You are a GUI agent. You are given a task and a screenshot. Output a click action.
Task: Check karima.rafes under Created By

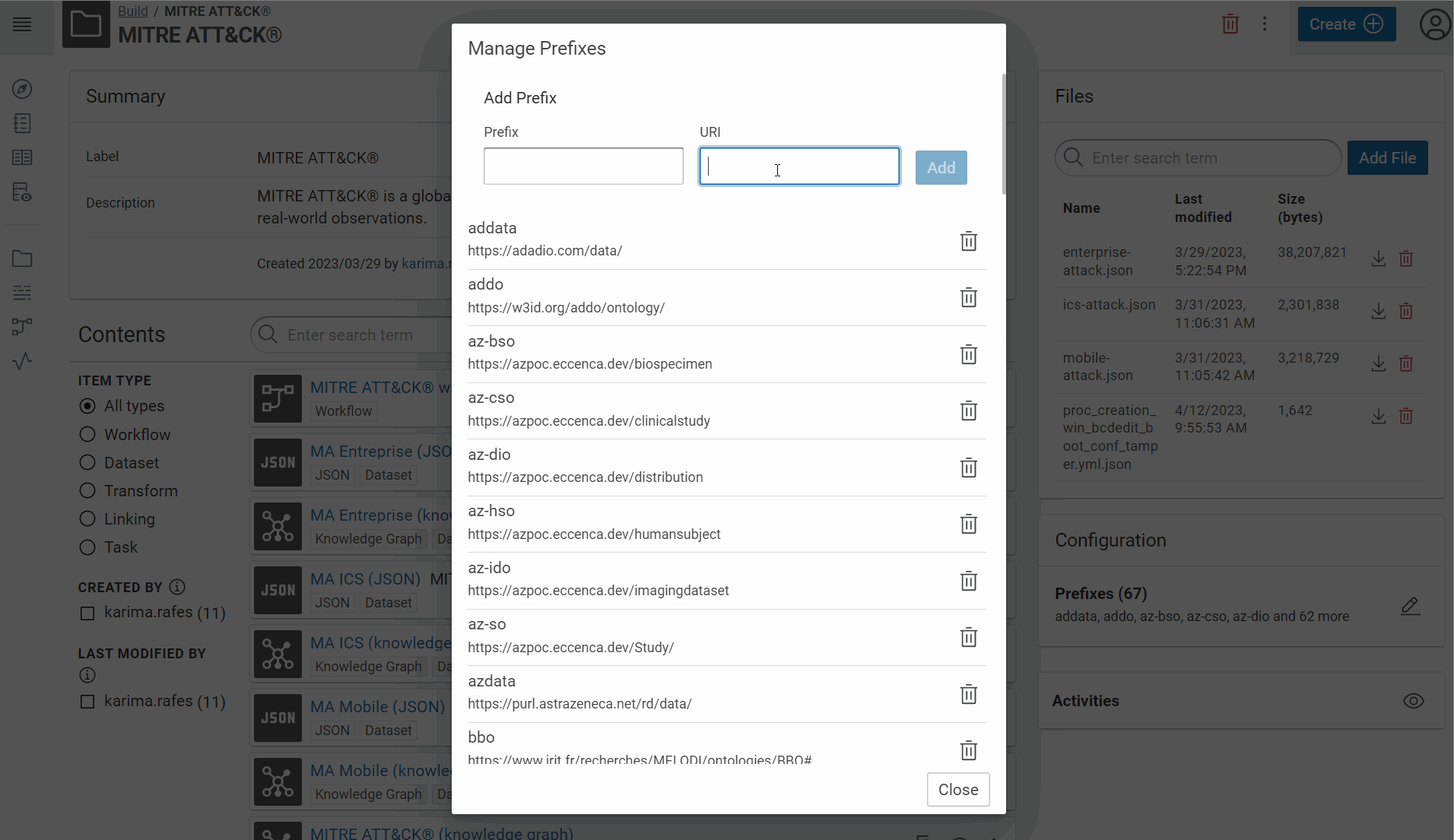[x=87, y=613]
